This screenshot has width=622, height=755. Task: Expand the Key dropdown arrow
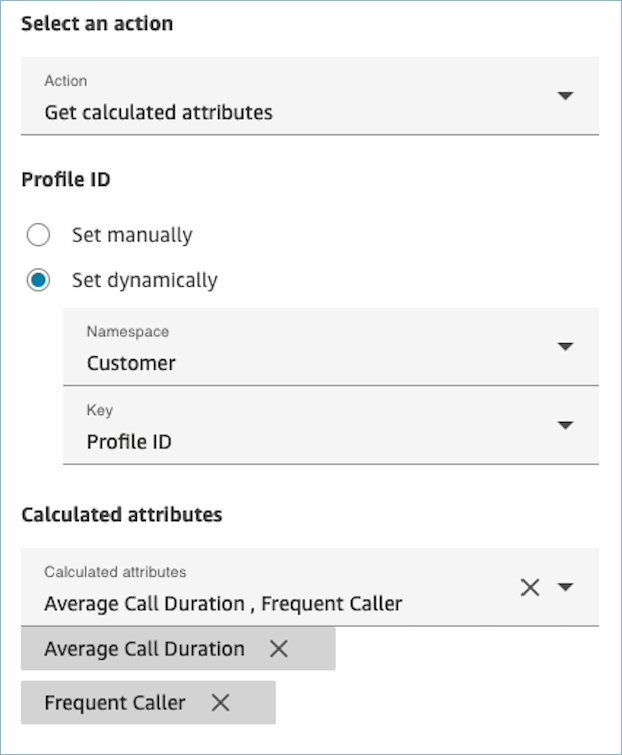pyautogui.click(x=565, y=425)
